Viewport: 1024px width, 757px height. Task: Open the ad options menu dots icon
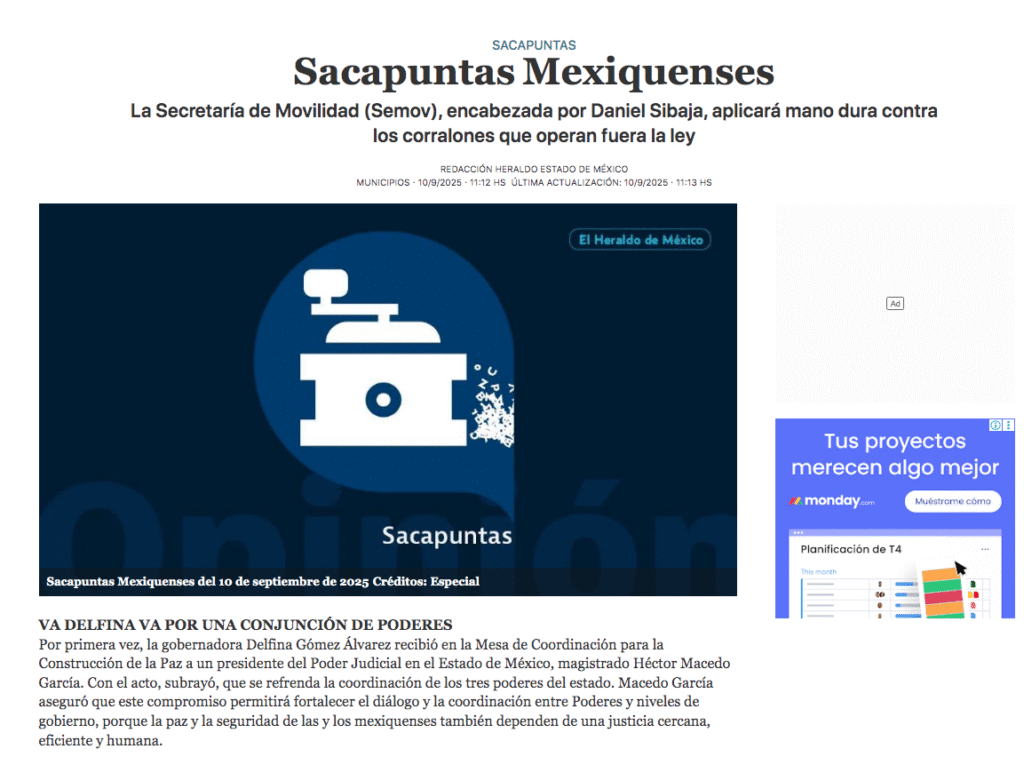[1008, 425]
